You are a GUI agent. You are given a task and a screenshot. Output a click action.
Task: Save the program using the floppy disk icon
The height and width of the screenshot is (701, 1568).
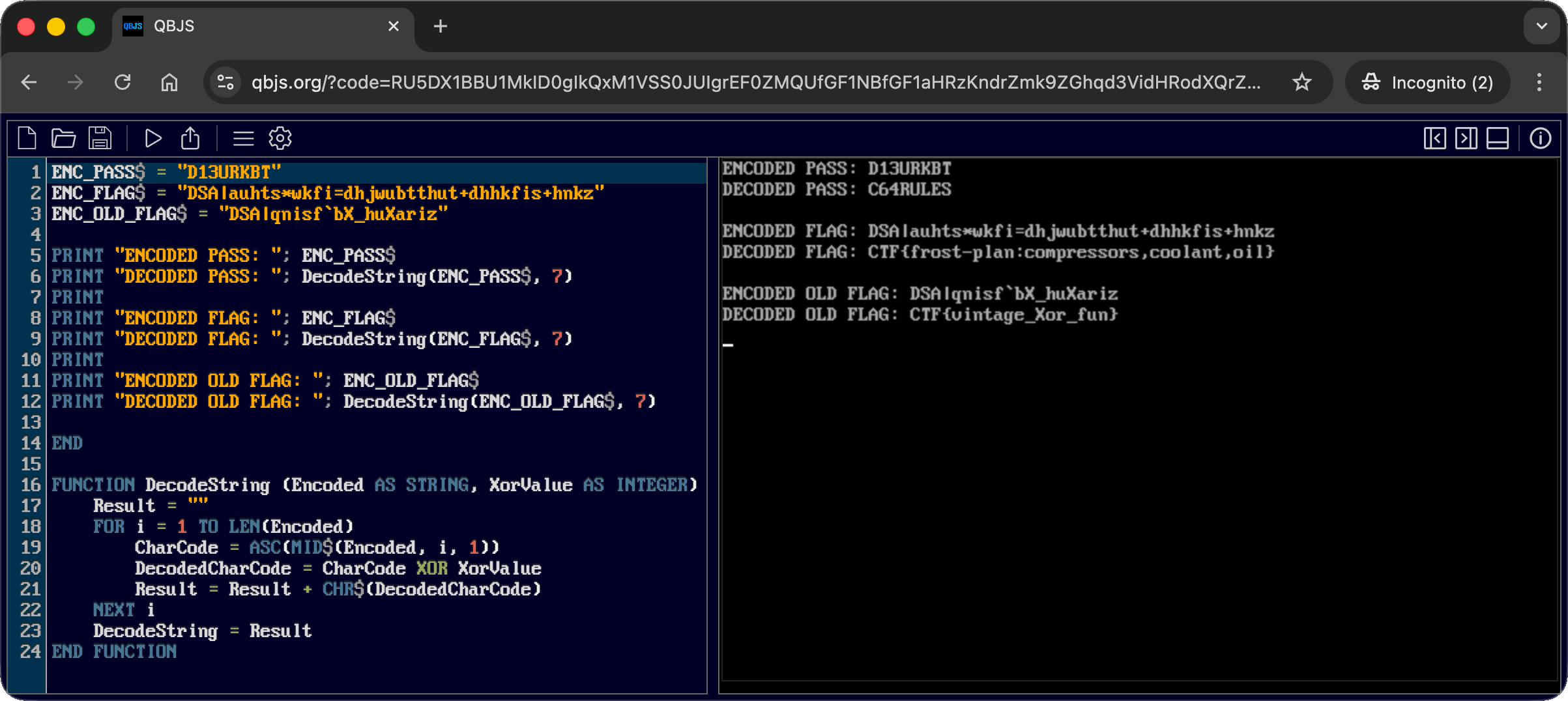click(100, 138)
